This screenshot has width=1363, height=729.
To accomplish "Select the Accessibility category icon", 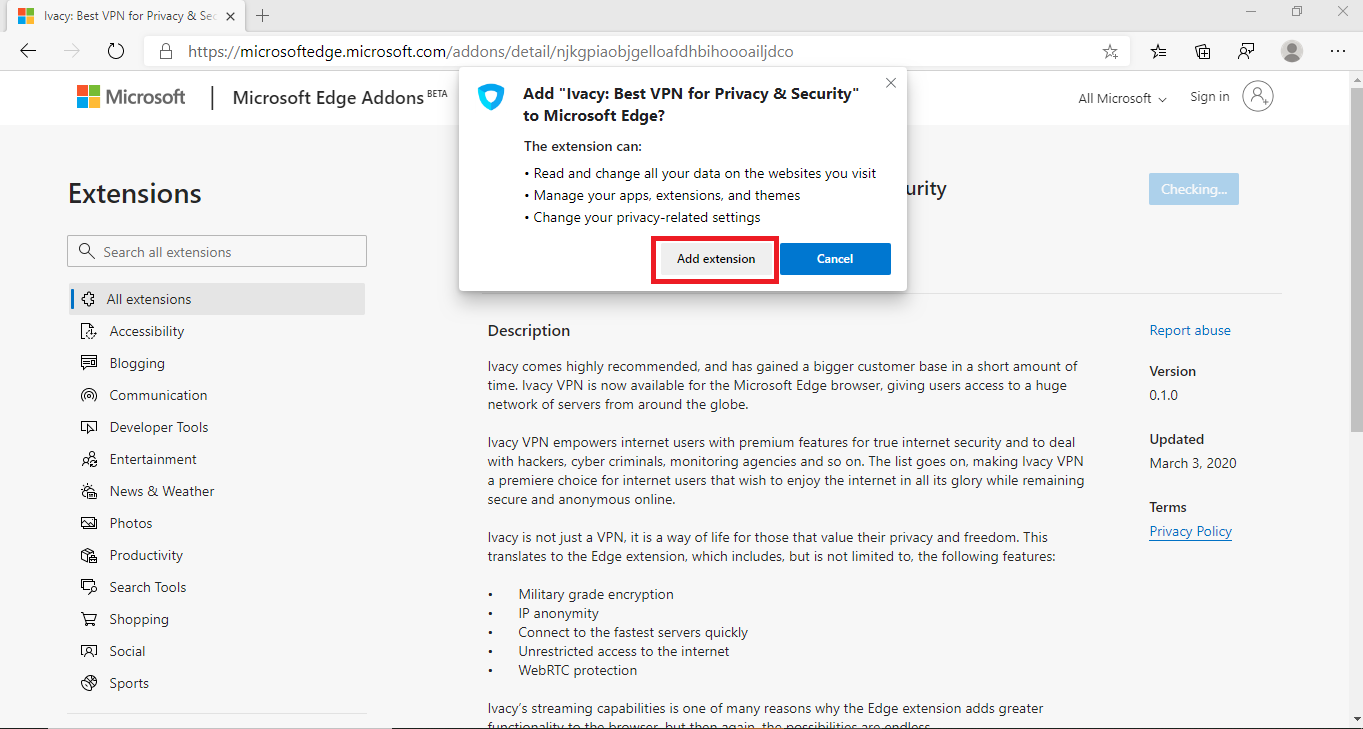I will click(89, 331).
